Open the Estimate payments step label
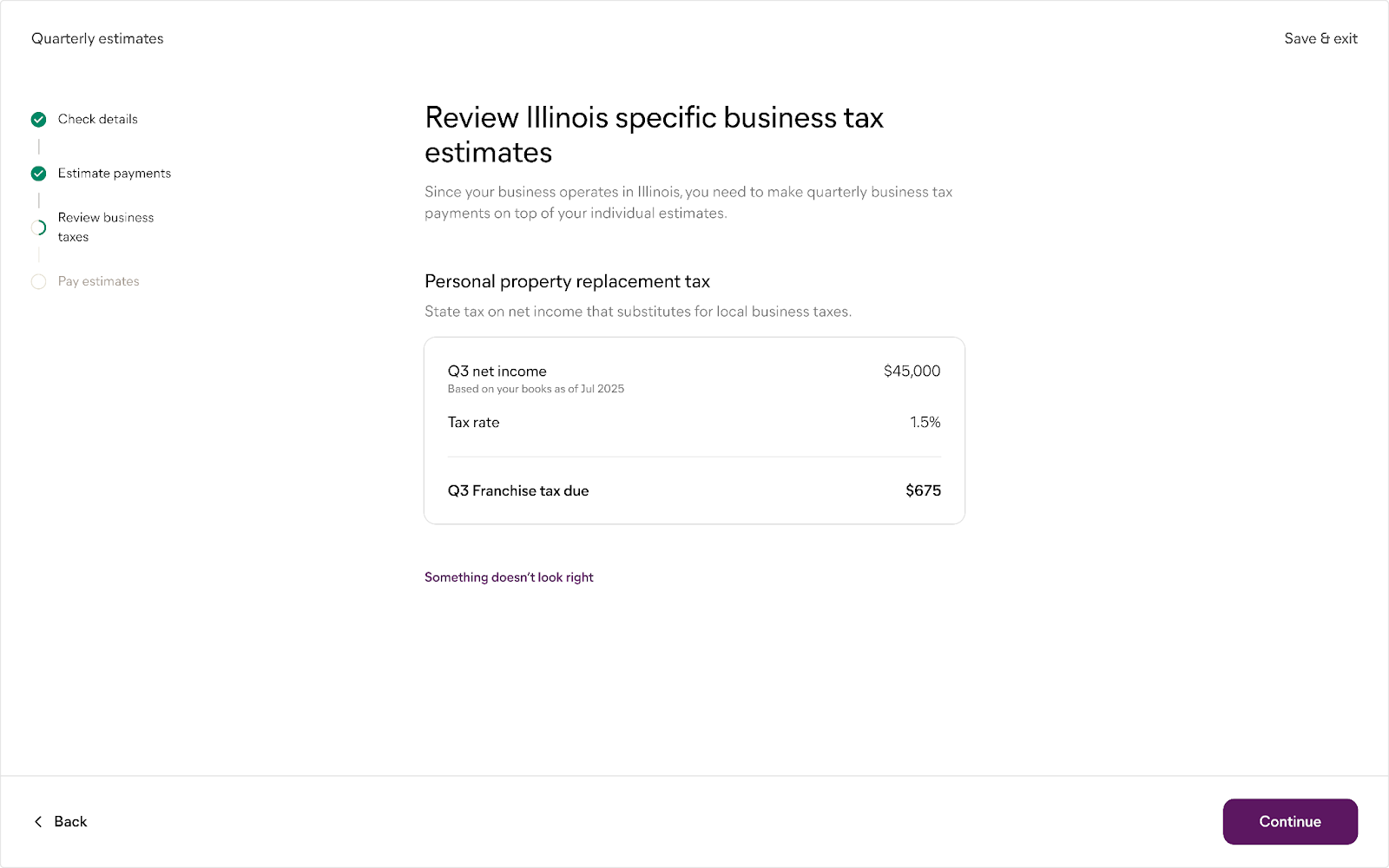The width and height of the screenshot is (1389, 868). (x=114, y=174)
